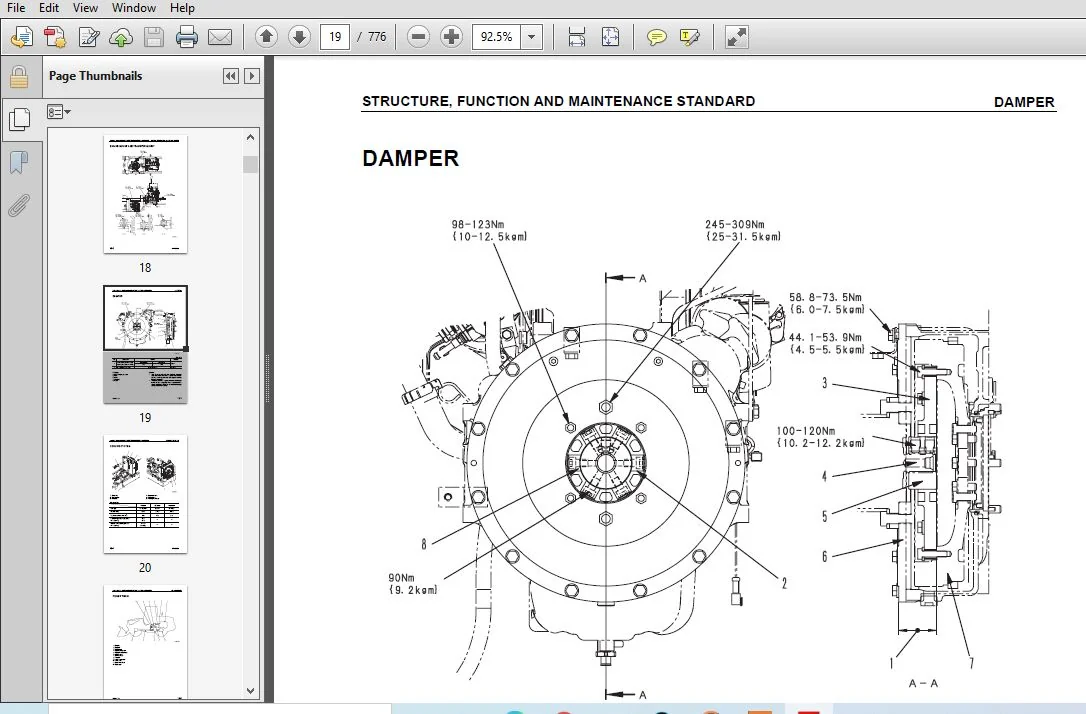1086x714 pixels.
Task: Go to previous page arrow
Action: coord(267,37)
